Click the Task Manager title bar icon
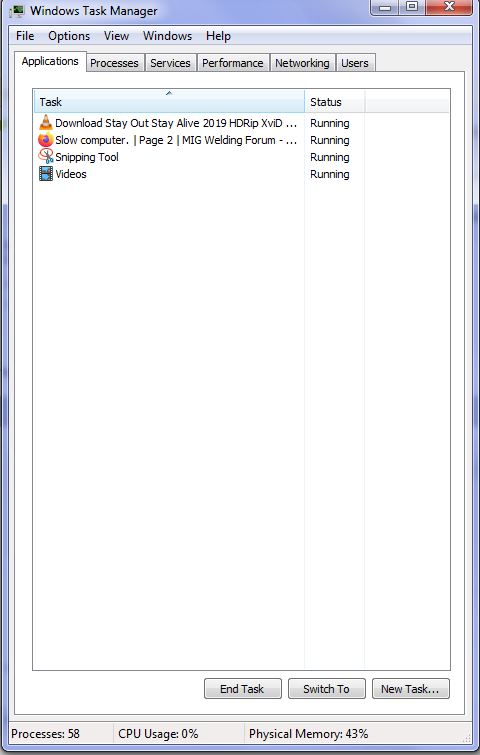This screenshot has height=755, width=480. [17, 11]
